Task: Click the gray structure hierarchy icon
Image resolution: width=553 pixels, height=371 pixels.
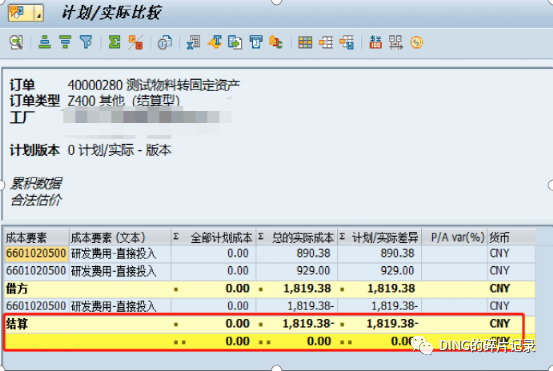Action: (396, 43)
